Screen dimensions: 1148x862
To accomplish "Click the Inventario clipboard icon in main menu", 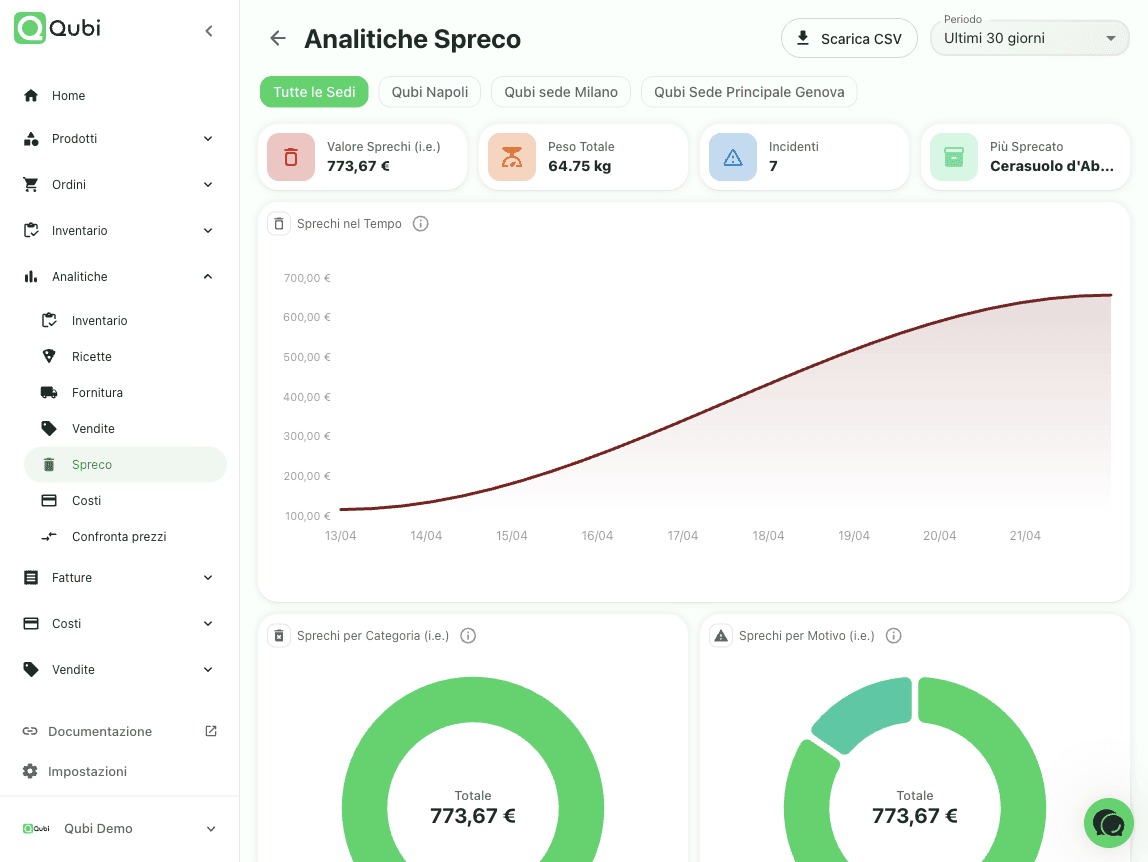I will [31, 231].
